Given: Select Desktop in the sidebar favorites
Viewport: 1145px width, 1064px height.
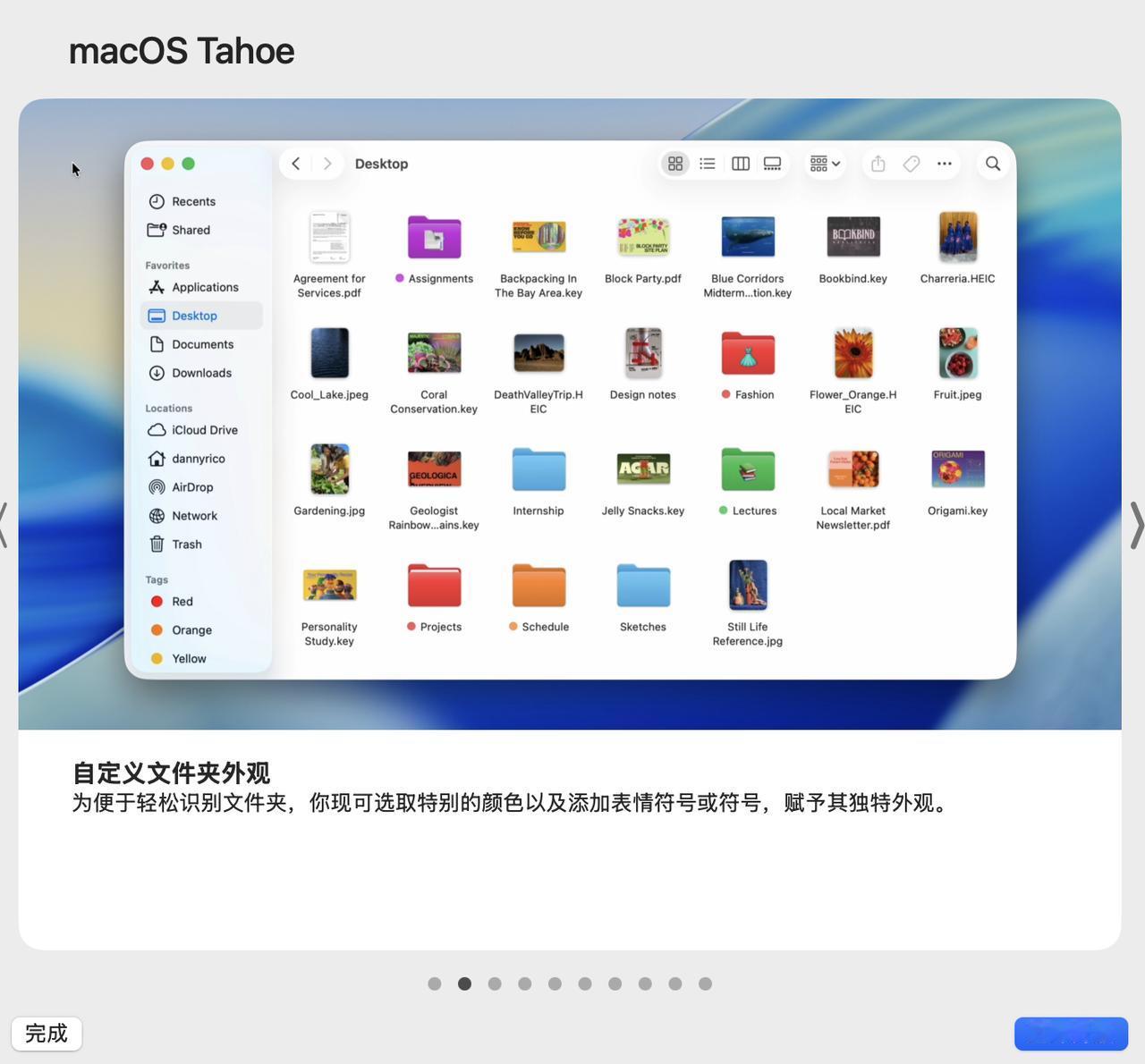Looking at the screenshot, I should point(201,316).
